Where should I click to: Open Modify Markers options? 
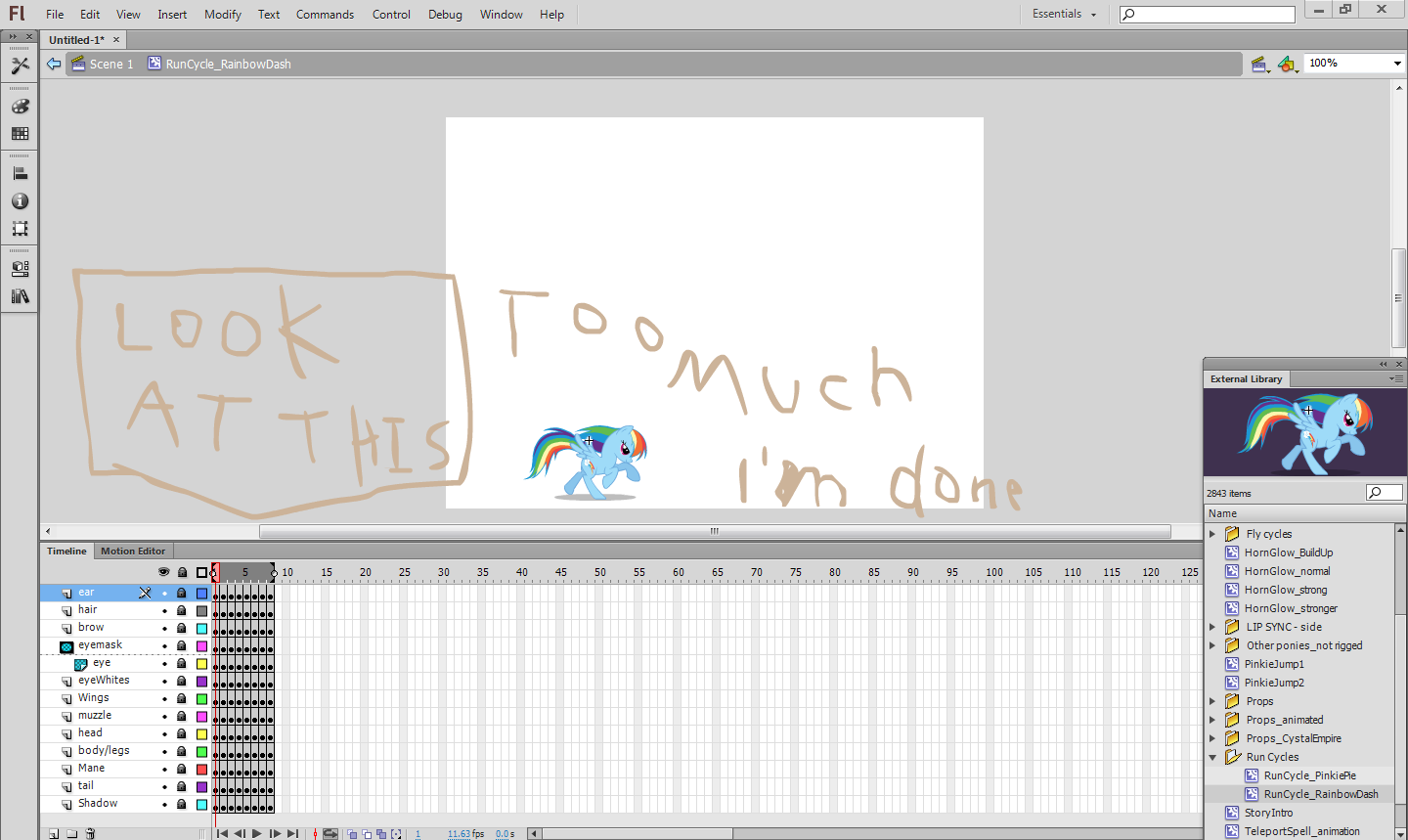pyautogui.click(x=396, y=834)
